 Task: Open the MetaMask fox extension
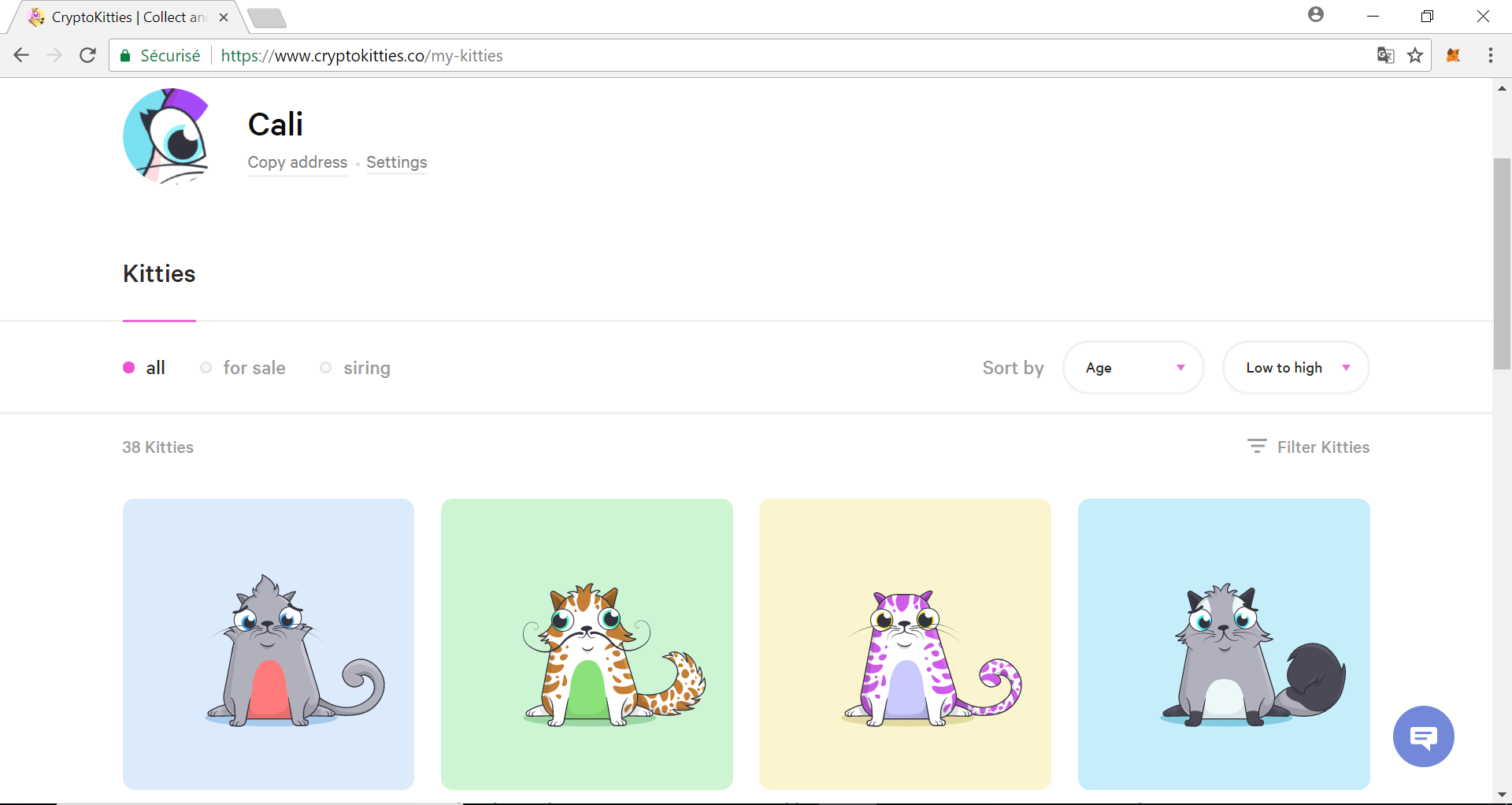click(x=1454, y=55)
